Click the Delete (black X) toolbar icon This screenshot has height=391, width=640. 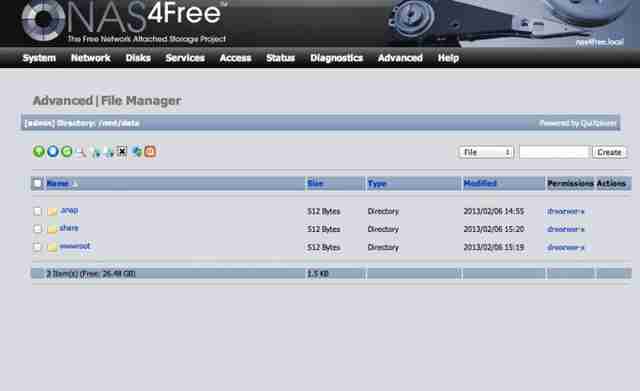click(122, 151)
